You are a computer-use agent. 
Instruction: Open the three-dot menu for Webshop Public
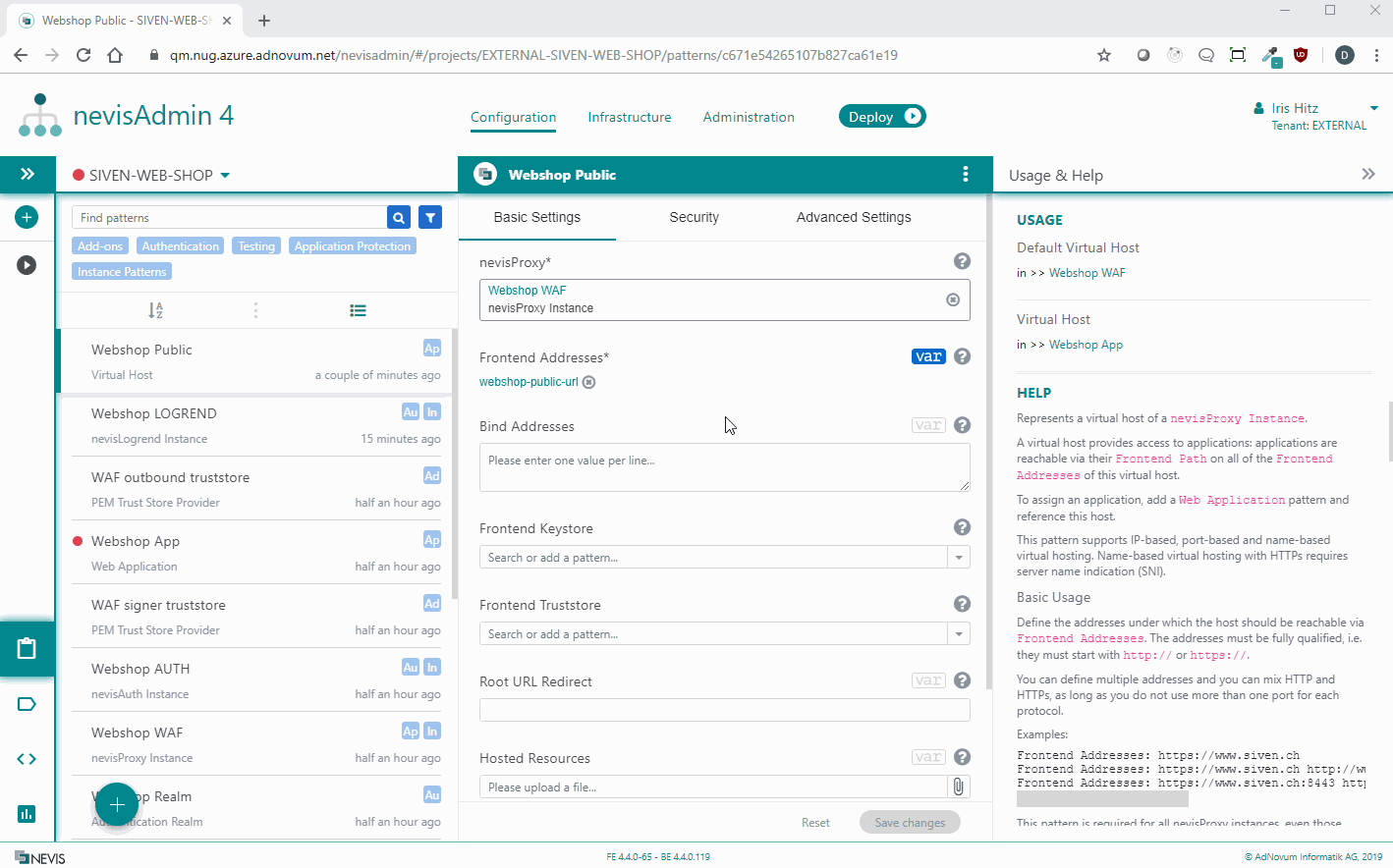(965, 175)
